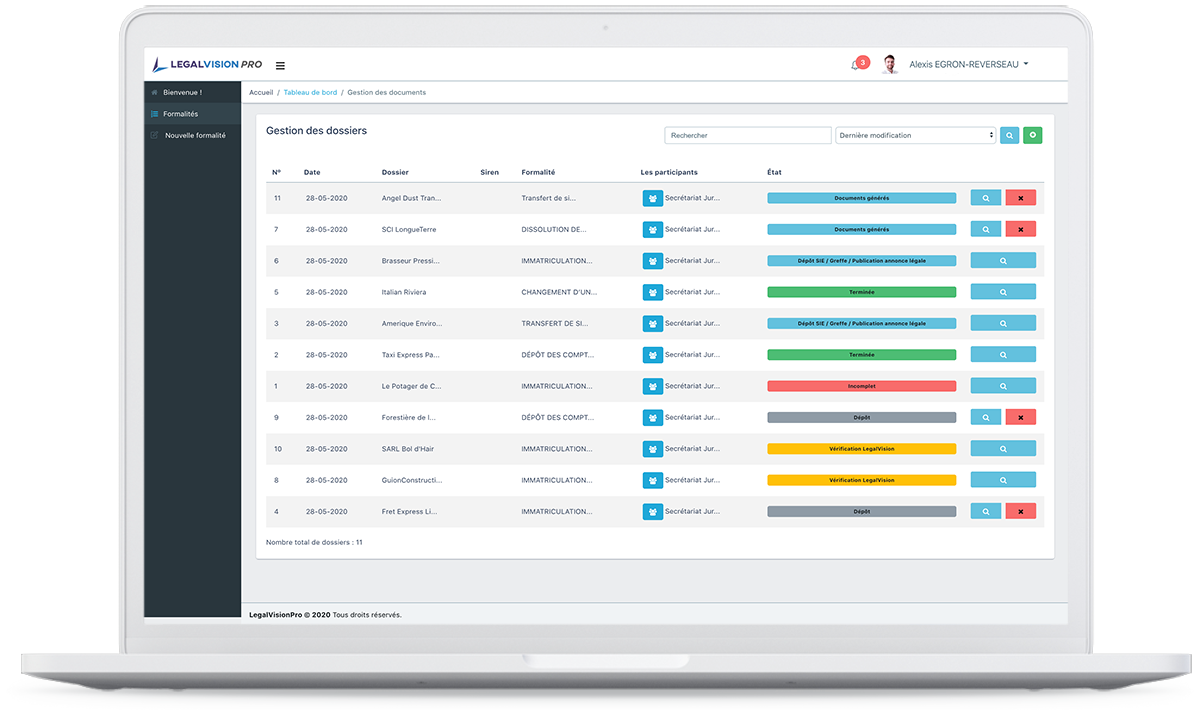
Task: Go to the Bienvenue ! sidebar item
Action: pos(182,92)
